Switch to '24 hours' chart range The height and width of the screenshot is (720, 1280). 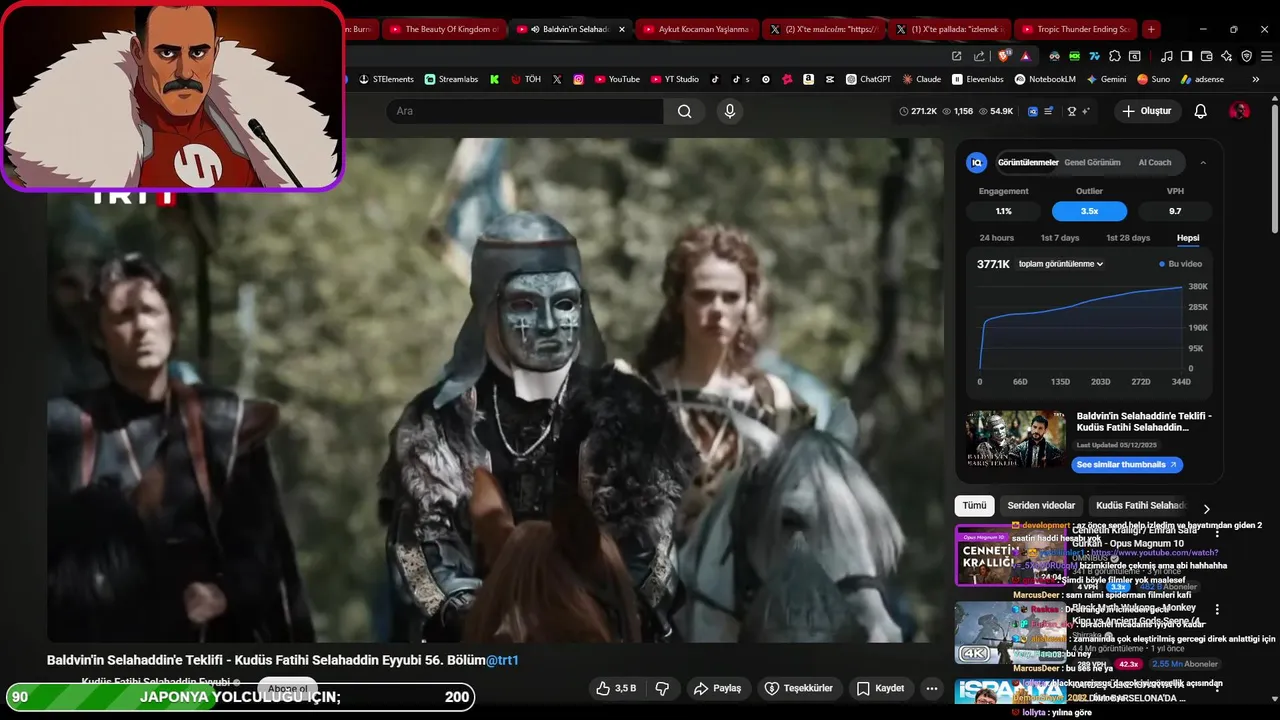[x=996, y=238]
